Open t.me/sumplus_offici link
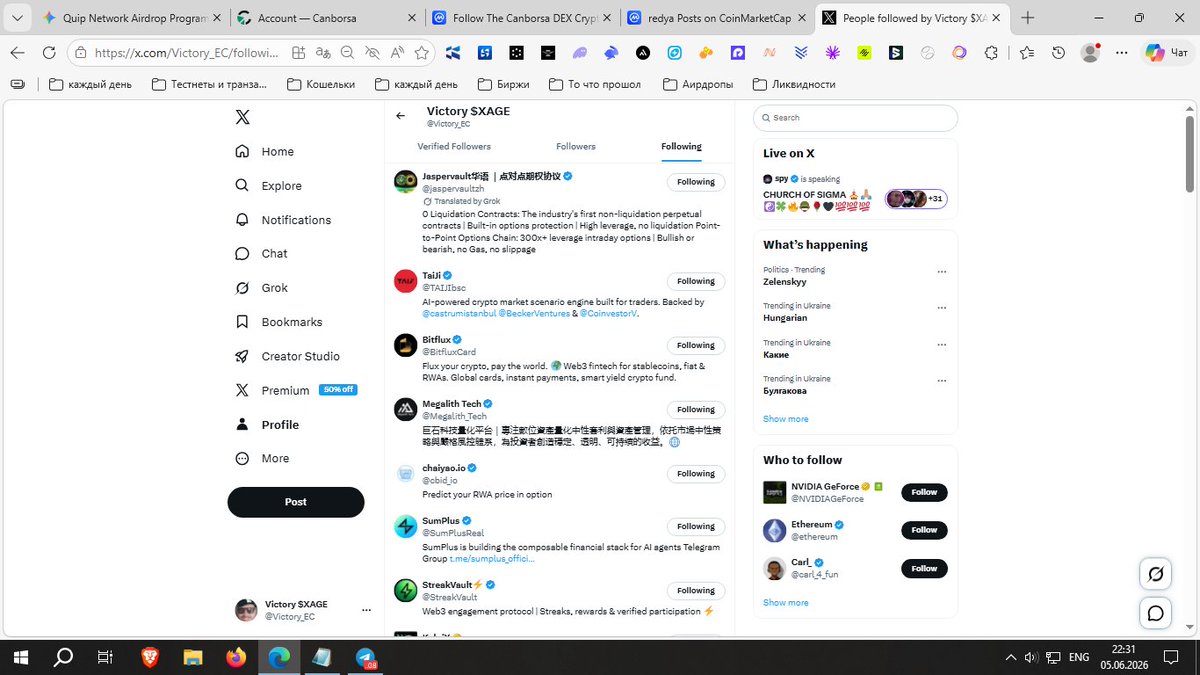 coord(492,558)
